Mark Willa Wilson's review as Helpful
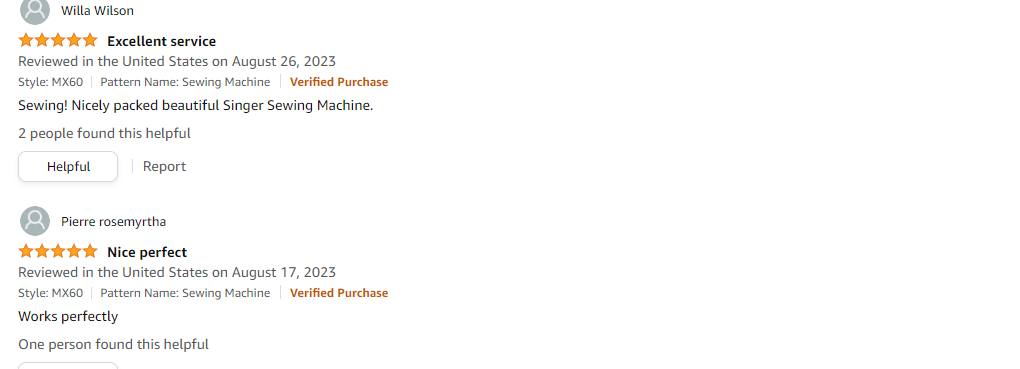Viewport: 1020px width, 369px height. [x=68, y=167]
